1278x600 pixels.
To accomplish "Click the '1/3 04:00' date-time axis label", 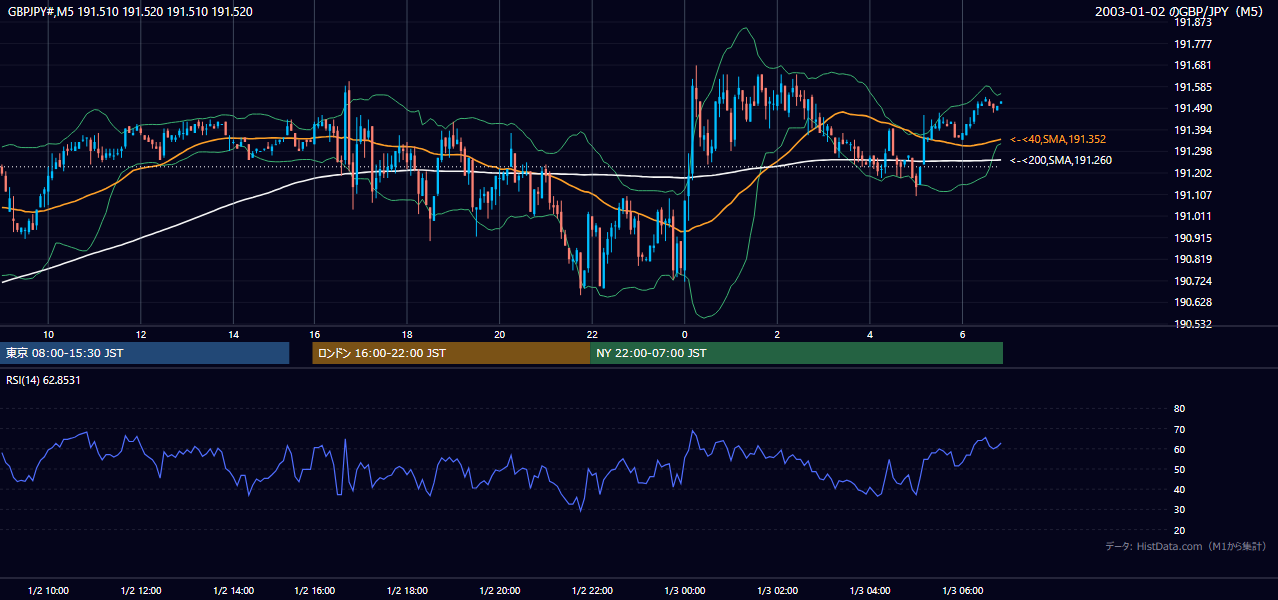I will (x=870, y=590).
